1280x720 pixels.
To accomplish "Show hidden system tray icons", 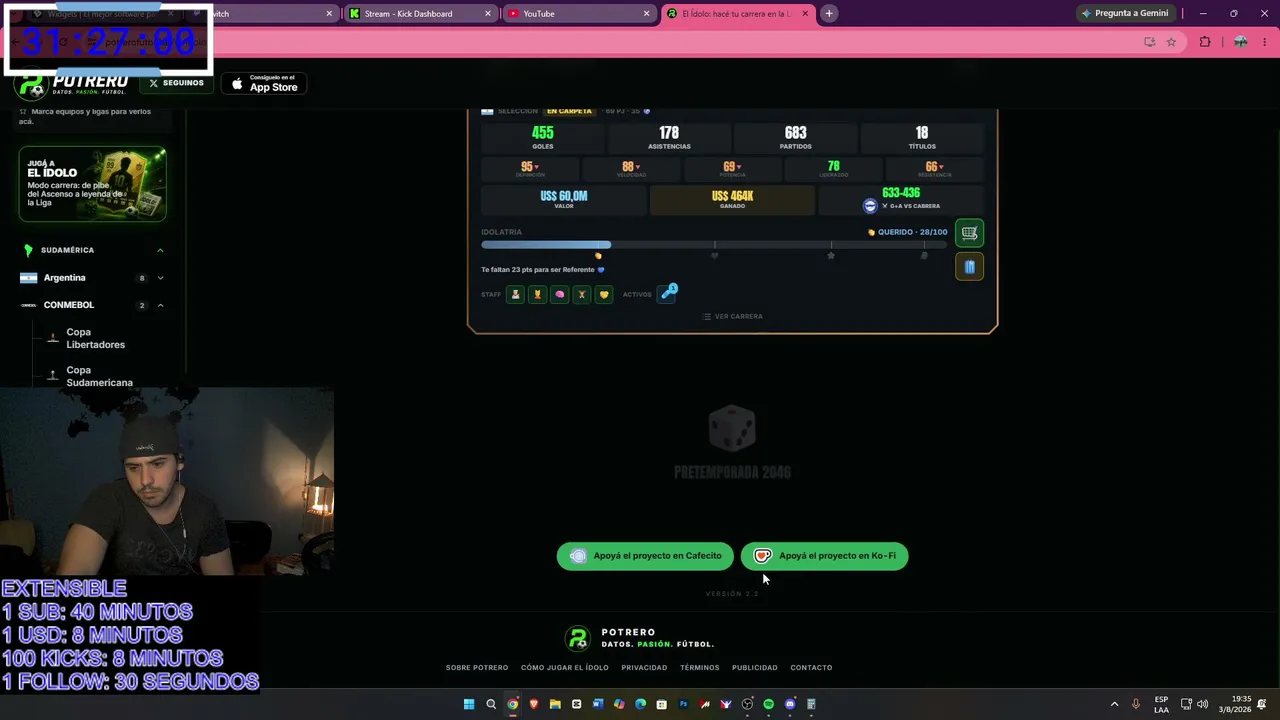I will pos(1114,704).
